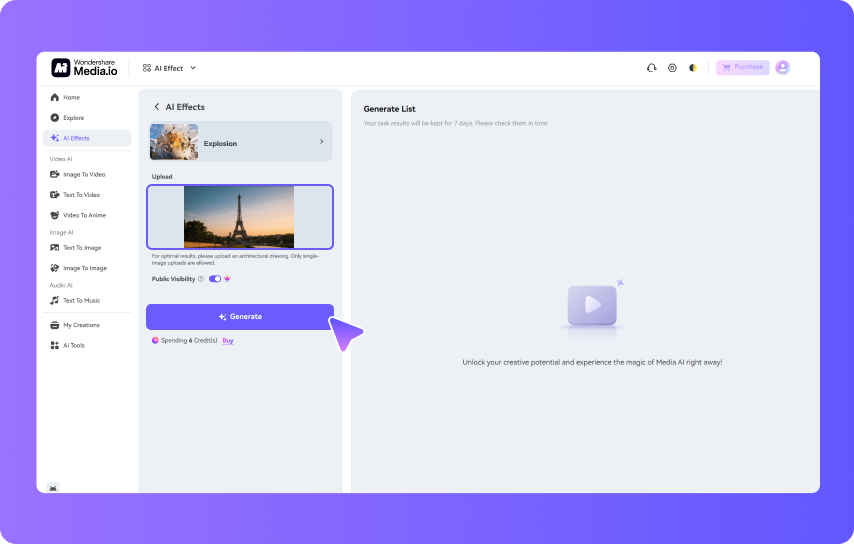The height and width of the screenshot is (544, 854).
Task: Click the Purchase button
Action: coord(742,67)
